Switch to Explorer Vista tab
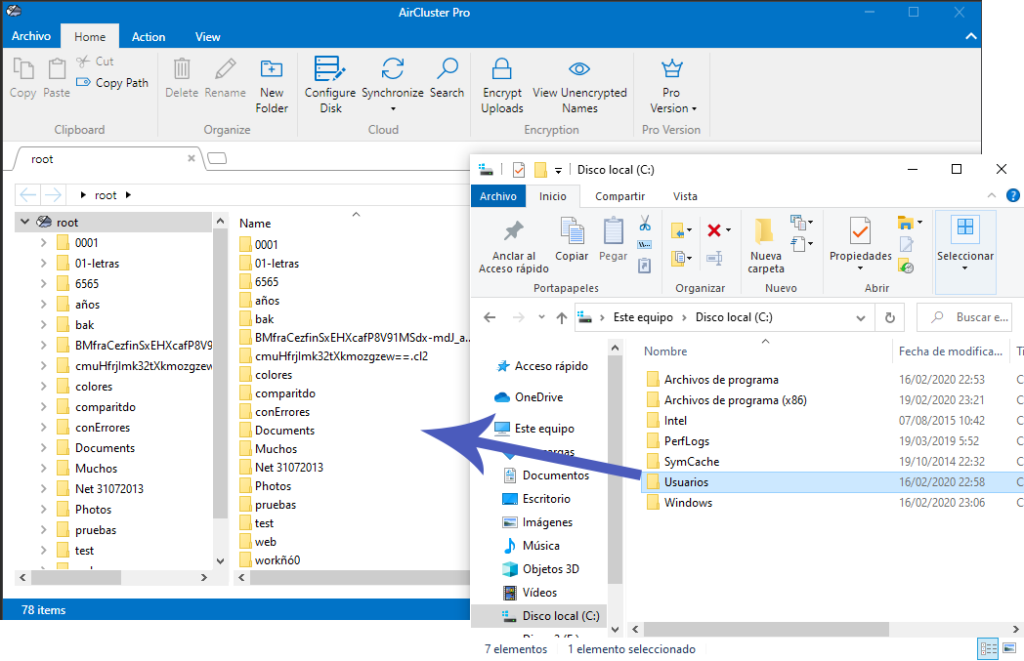1024x661 pixels. (x=685, y=196)
